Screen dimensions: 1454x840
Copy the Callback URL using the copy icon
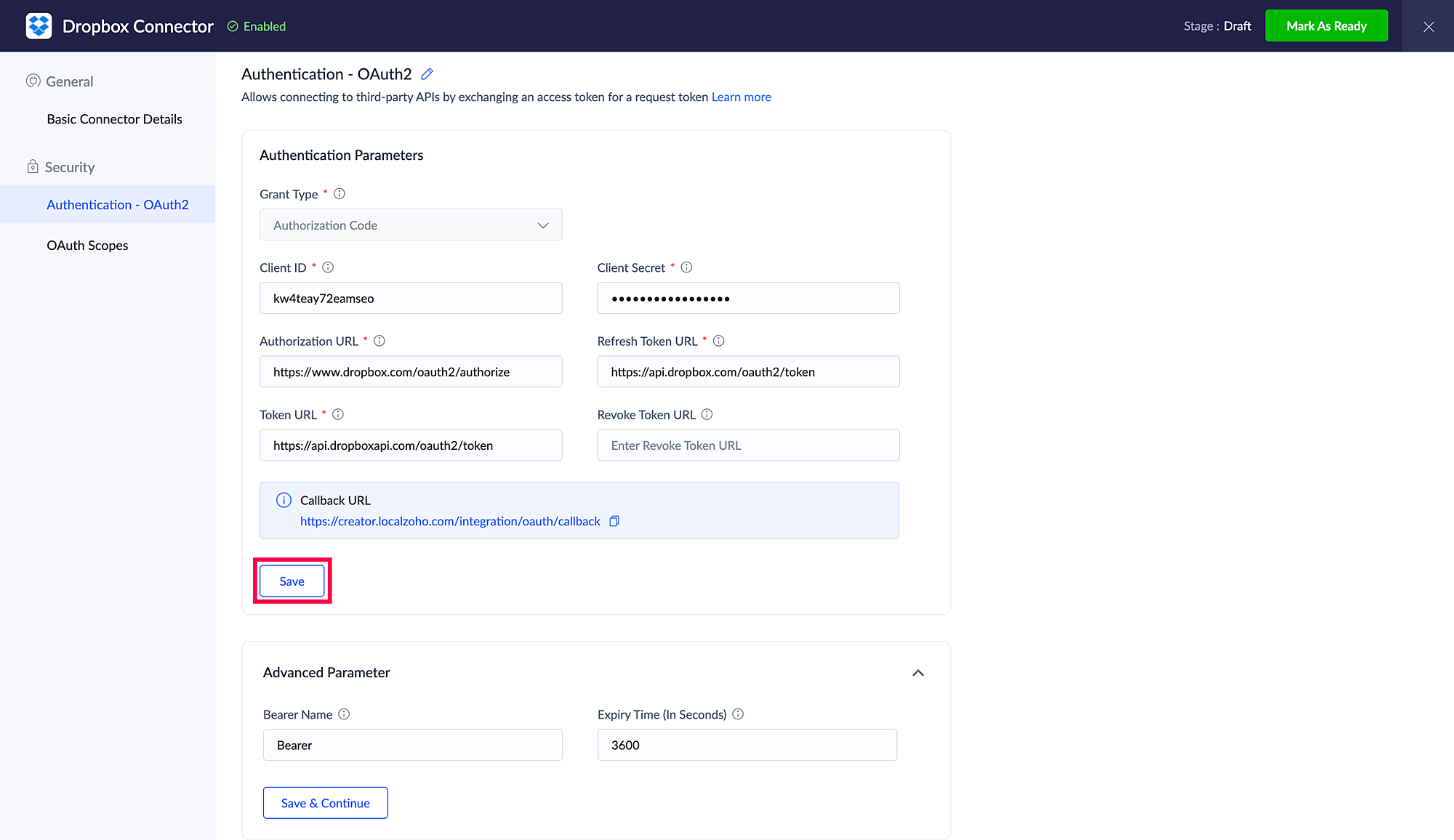(x=614, y=521)
